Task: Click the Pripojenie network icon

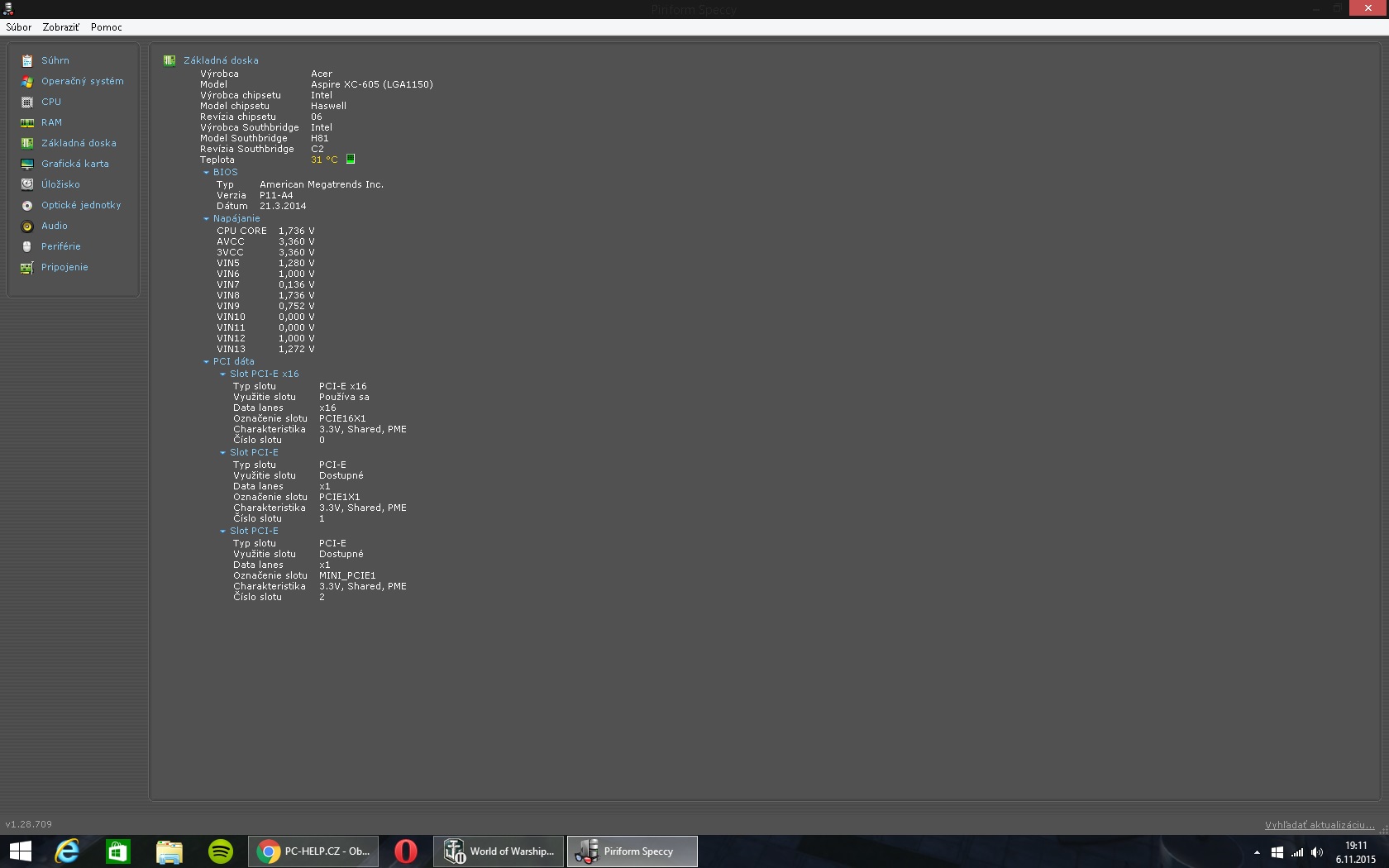Action: click(x=27, y=267)
